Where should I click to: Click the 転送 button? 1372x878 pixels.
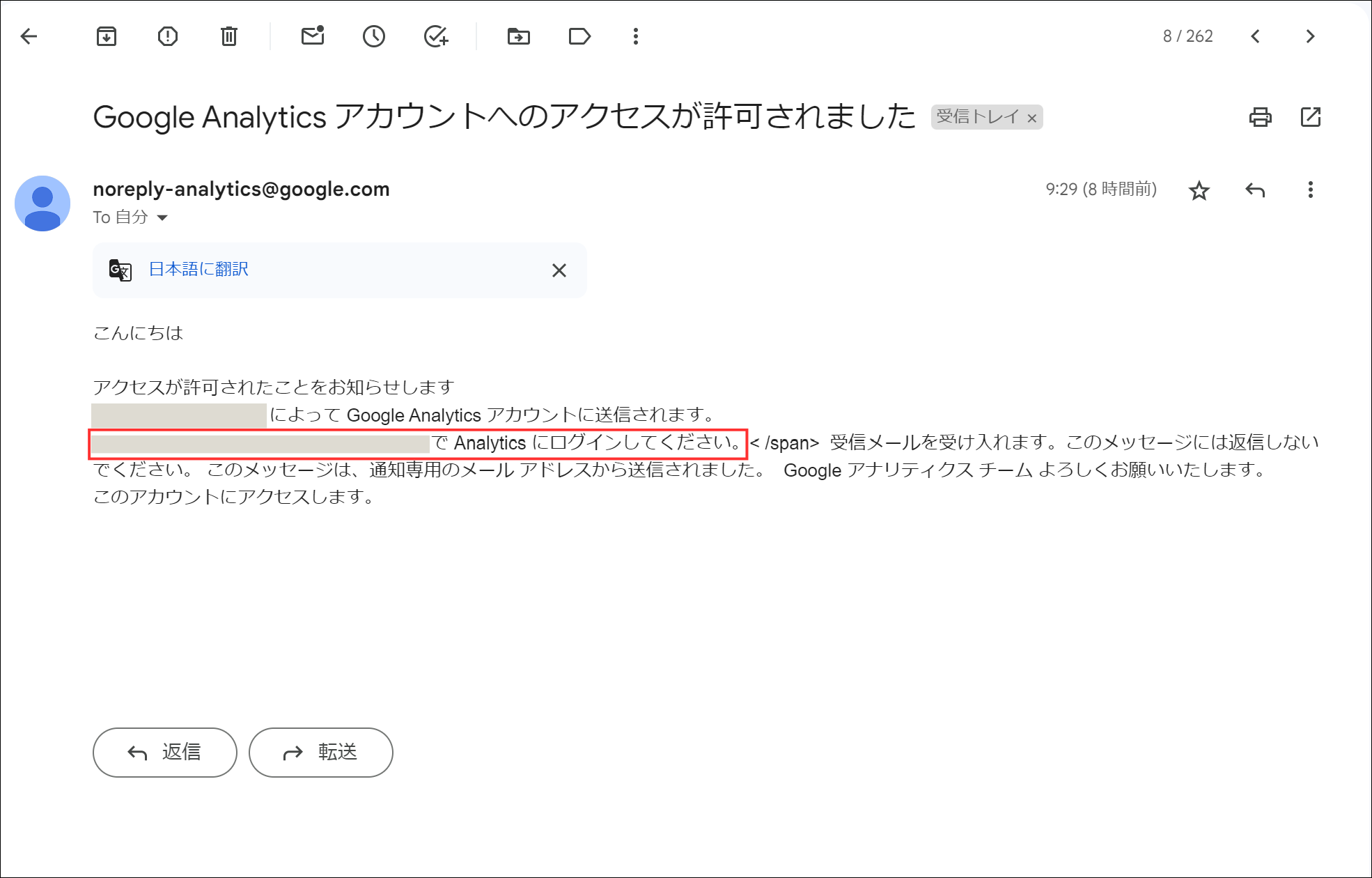(321, 753)
